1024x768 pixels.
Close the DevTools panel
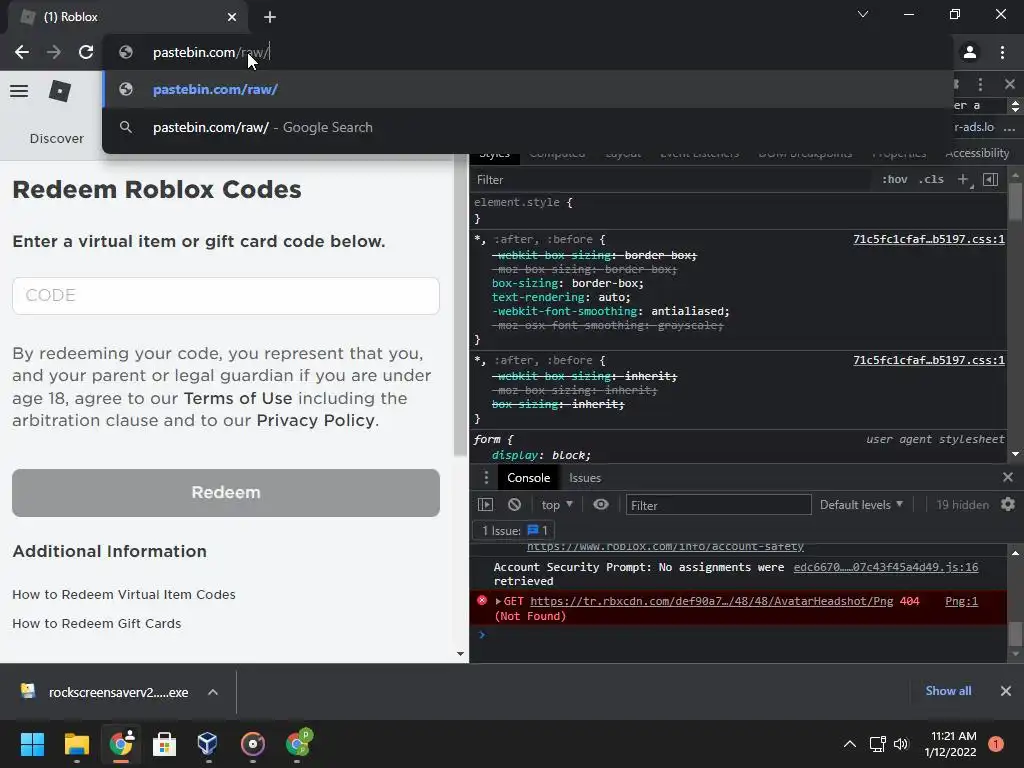pos(1010,84)
